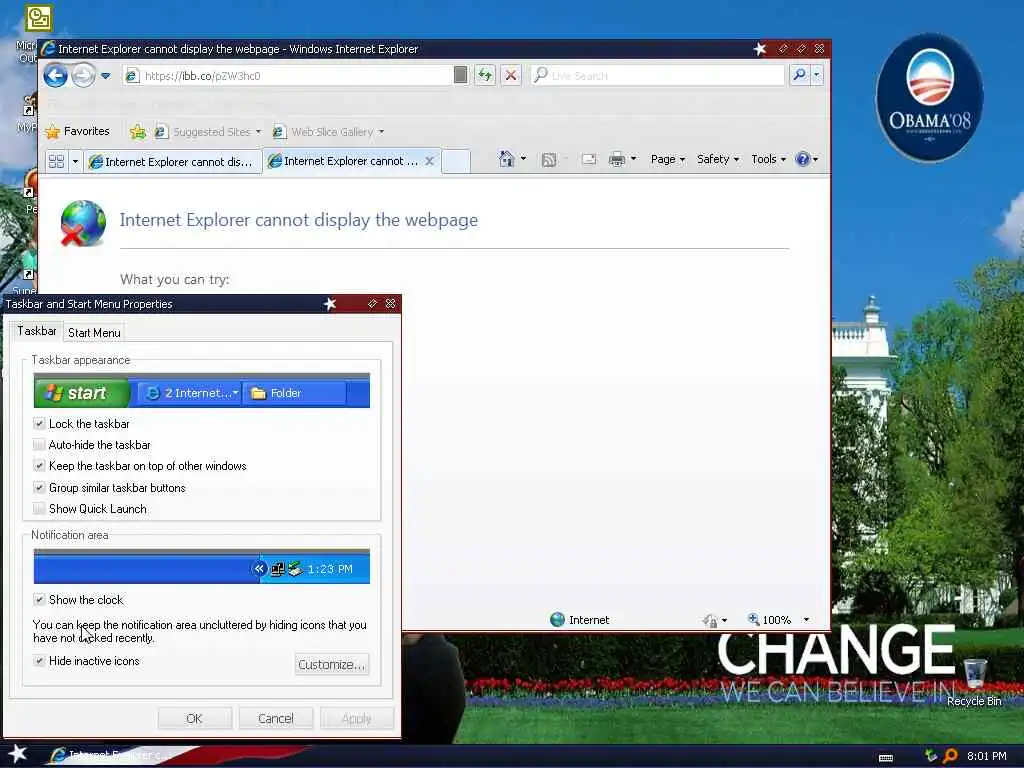The image size is (1024, 768).
Task: Open the search provider dropdown arrow
Action: click(816, 75)
